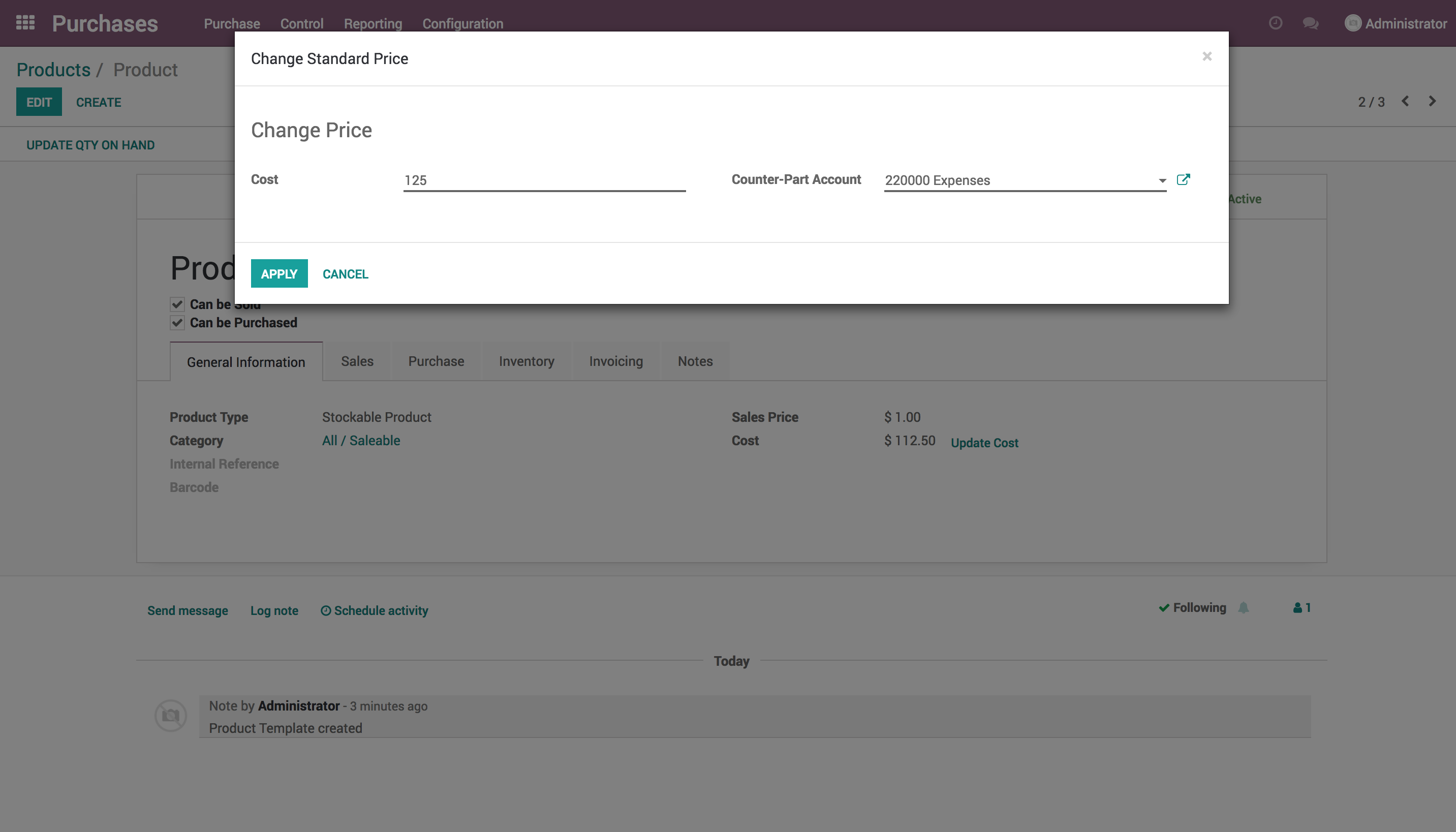Go to previous record arrow
This screenshot has height=832, width=1456.
click(x=1405, y=101)
